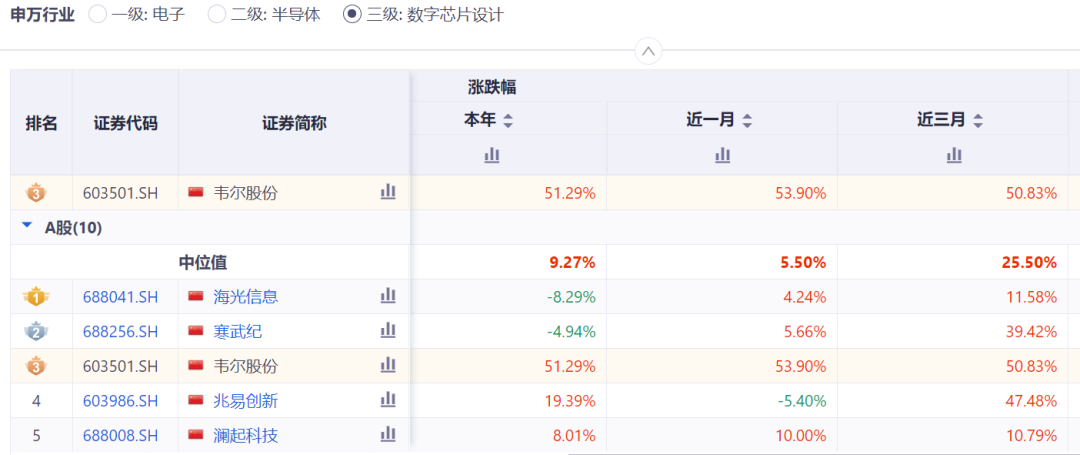Click 证券简称 column header
The height and width of the screenshot is (455, 1080).
(x=294, y=123)
